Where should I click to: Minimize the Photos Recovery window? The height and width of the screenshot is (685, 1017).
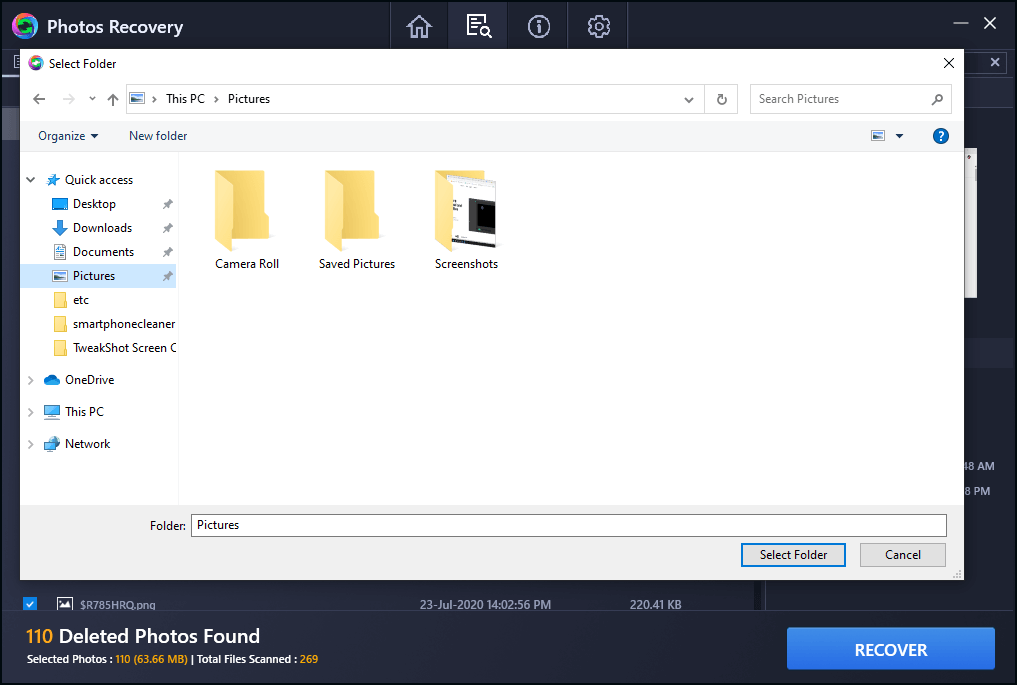(961, 24)
